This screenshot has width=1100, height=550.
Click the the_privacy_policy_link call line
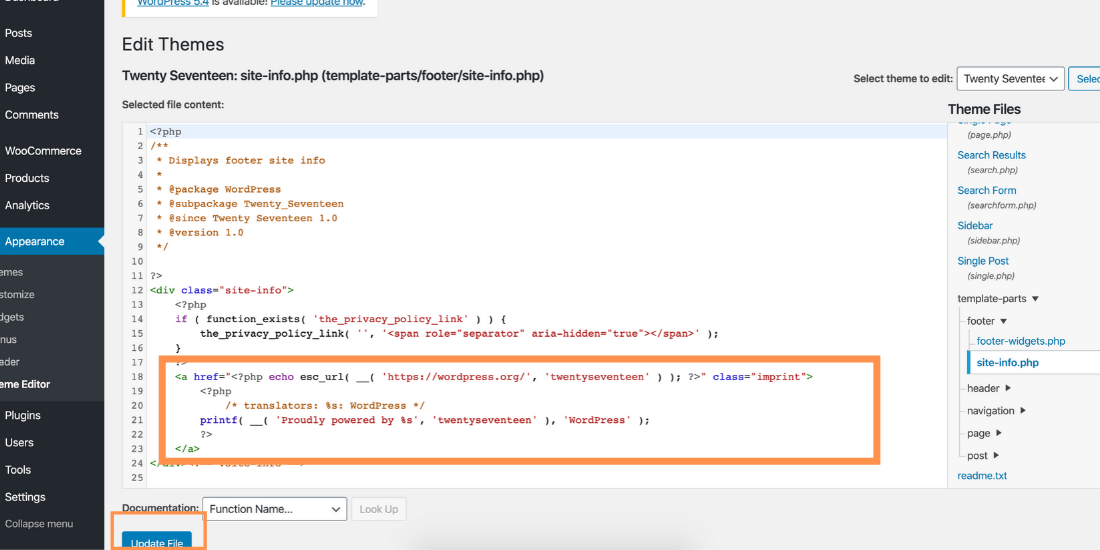click(460, 333)
